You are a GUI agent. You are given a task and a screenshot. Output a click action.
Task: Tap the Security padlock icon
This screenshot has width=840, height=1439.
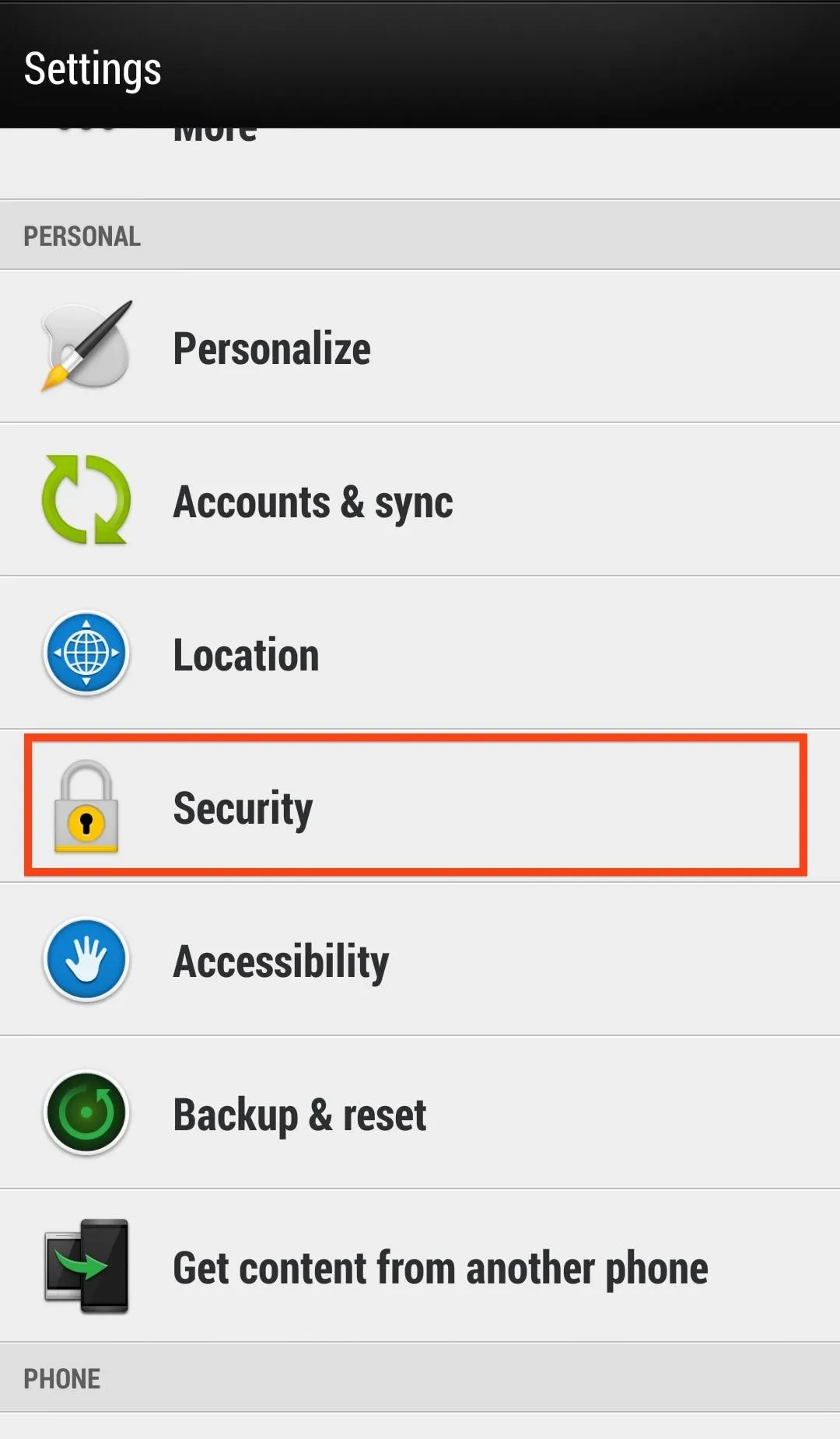[x=86, y=807]
